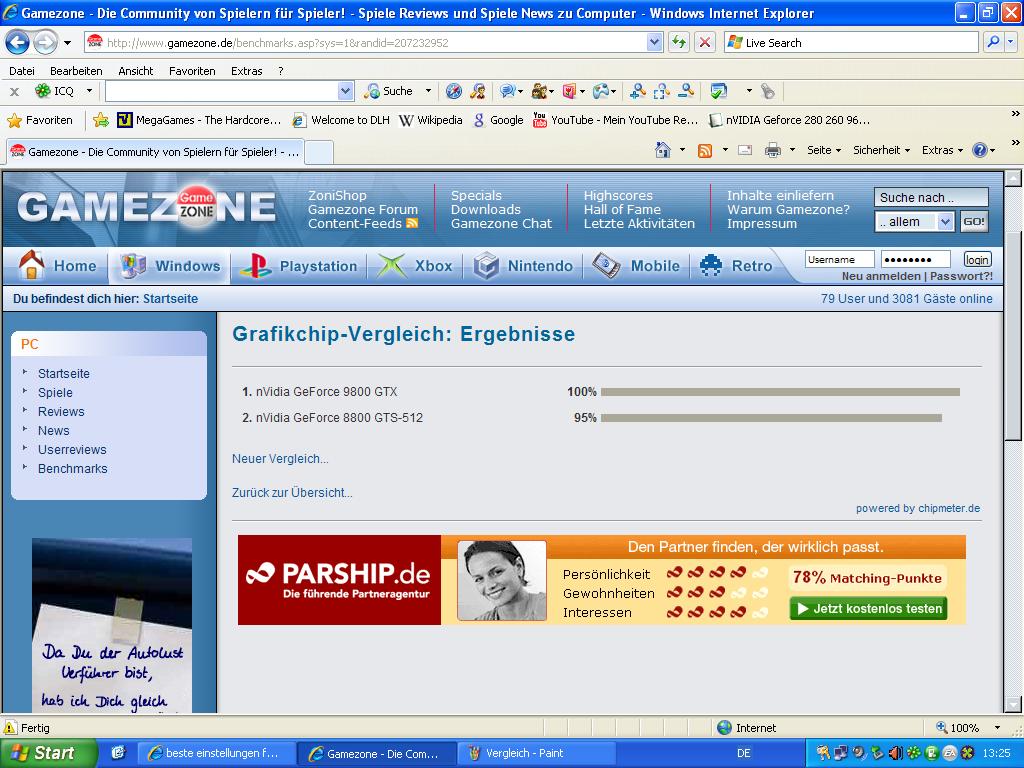Open the Seite dropdown menu
Image resolution: width=1024 pixels, height=768 pixels.
pos(824,150)
